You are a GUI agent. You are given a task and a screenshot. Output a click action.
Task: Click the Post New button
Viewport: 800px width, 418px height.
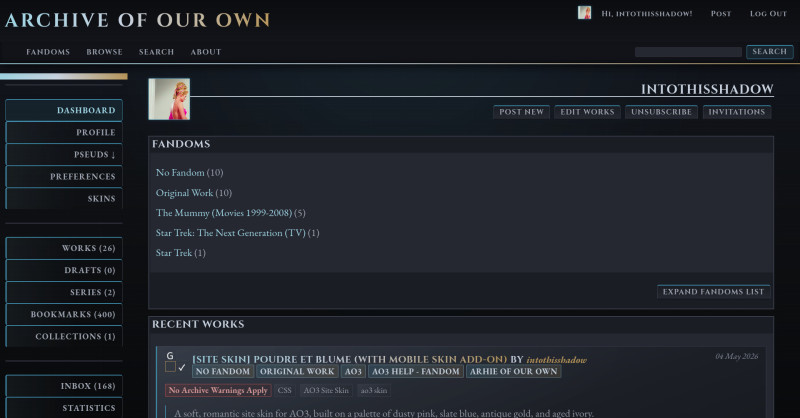point(521,112)
